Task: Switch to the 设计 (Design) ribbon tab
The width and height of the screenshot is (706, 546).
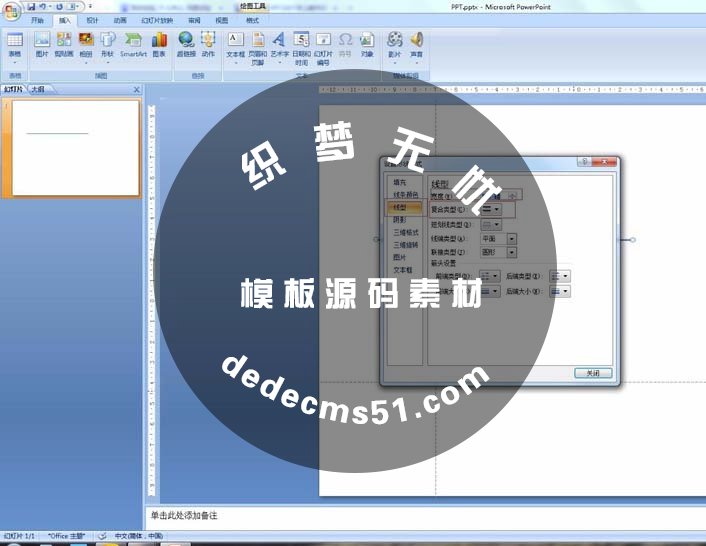Action: pyautogui.click(x=92, y=19)
